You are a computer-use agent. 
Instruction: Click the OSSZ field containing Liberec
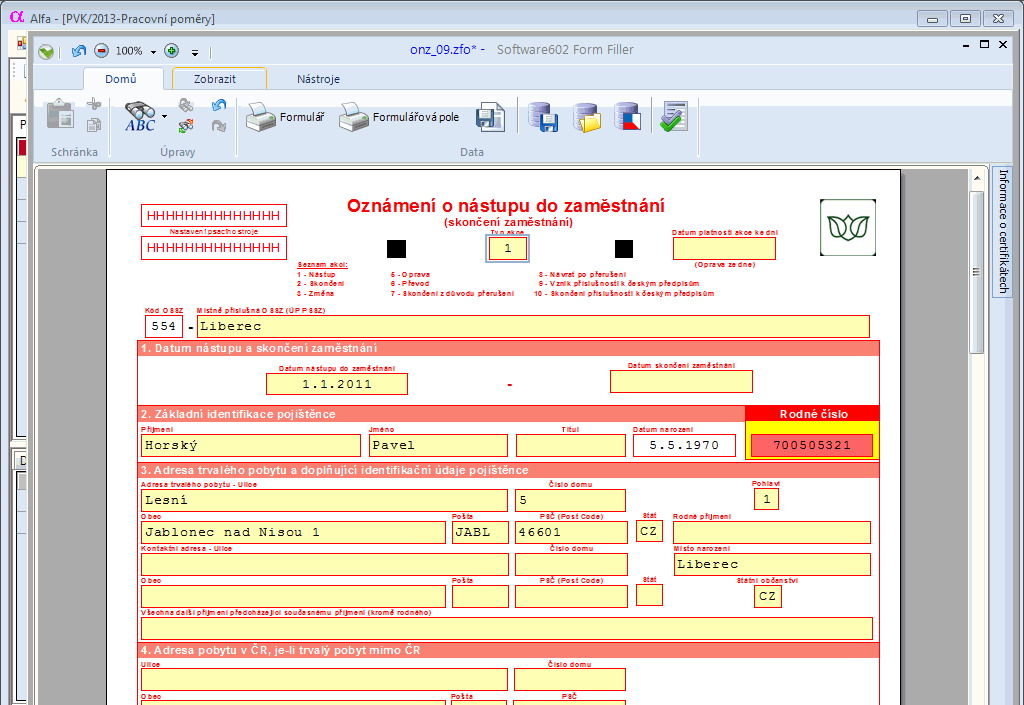coord(533,326)
